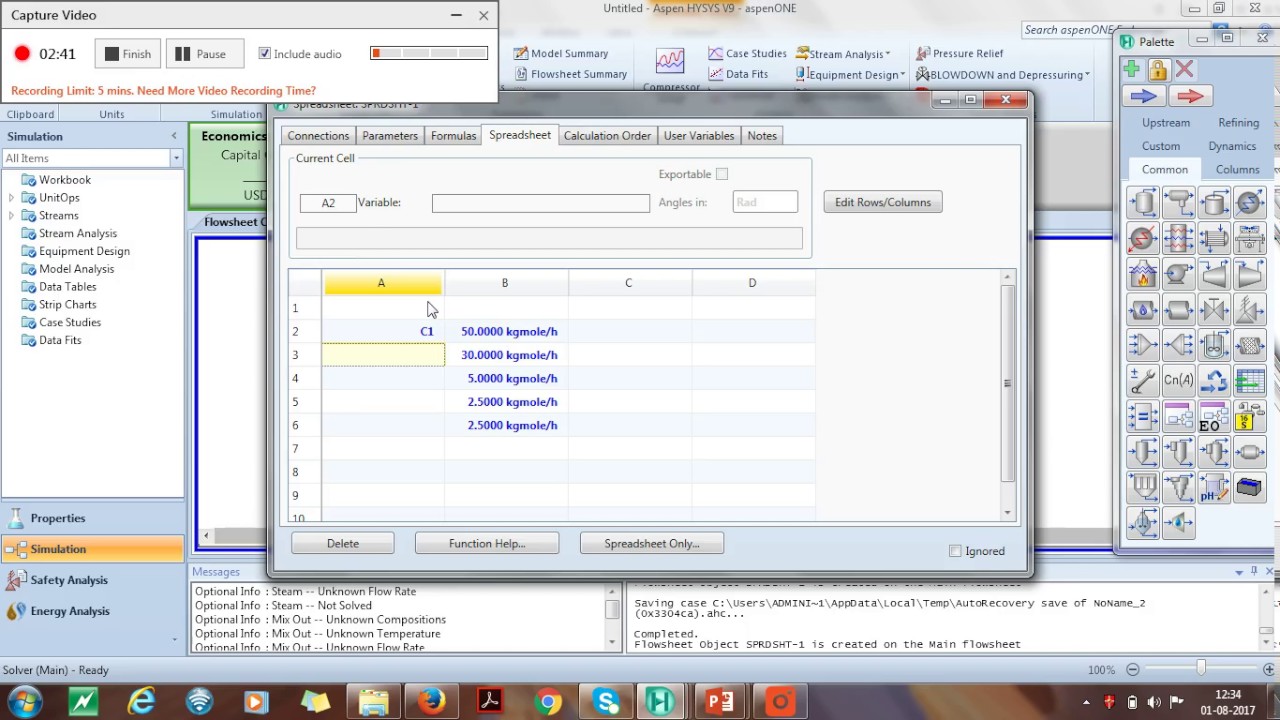Expand the UnitOps tree node
This screenshot has width=1280, height=720.
pos(11,198)
